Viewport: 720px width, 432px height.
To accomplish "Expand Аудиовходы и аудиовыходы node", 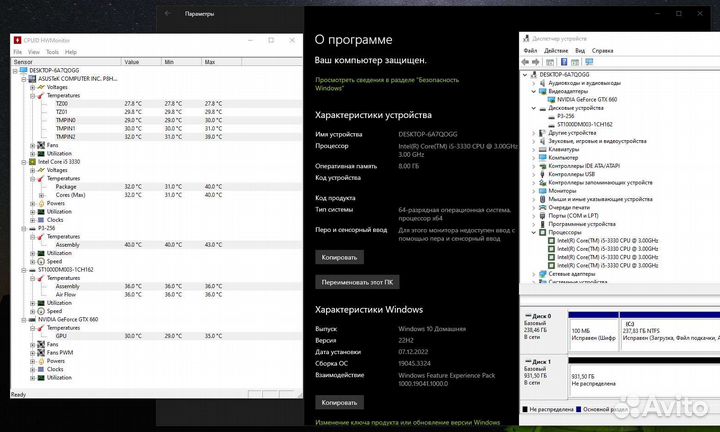I will (534, 83).
